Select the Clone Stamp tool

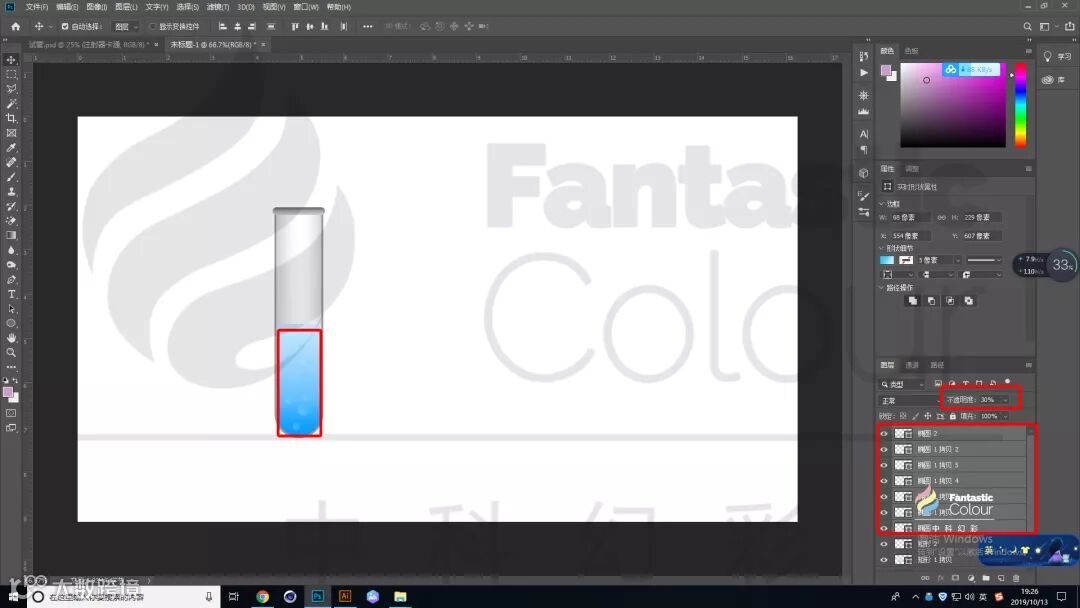pos(11,191)
